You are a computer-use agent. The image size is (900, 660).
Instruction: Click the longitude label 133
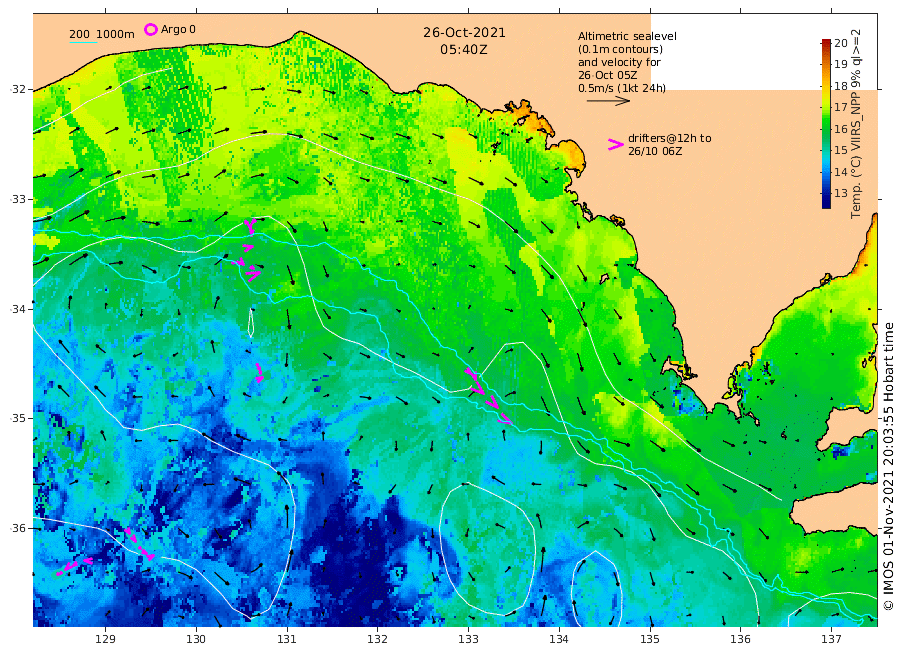(468, 639)
